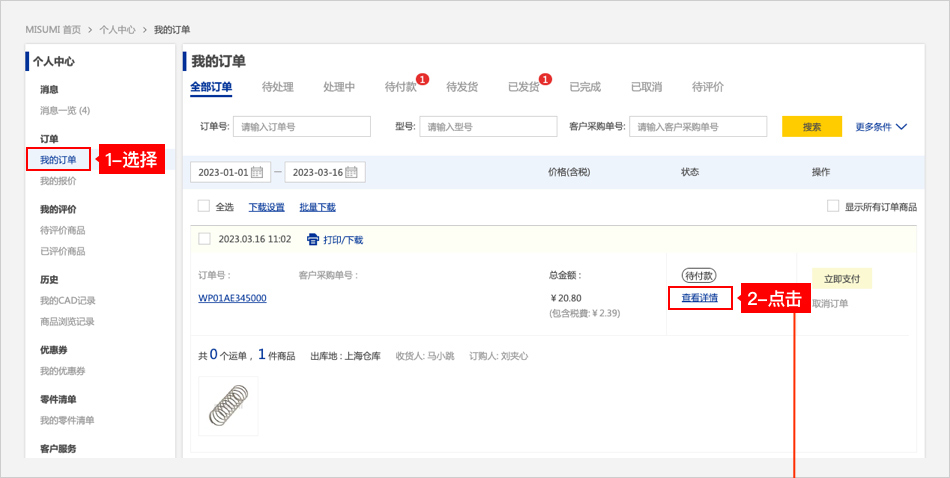This screenshot has height=478, width=950.
Task: Enable the show all order products checkbox
Action: [x=833, y=206]
